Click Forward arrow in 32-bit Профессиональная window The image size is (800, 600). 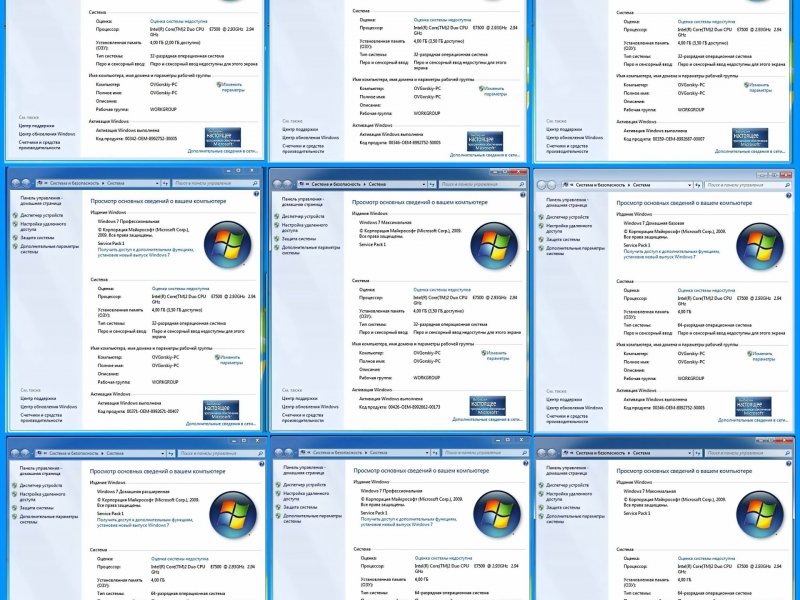pos(26,183)
